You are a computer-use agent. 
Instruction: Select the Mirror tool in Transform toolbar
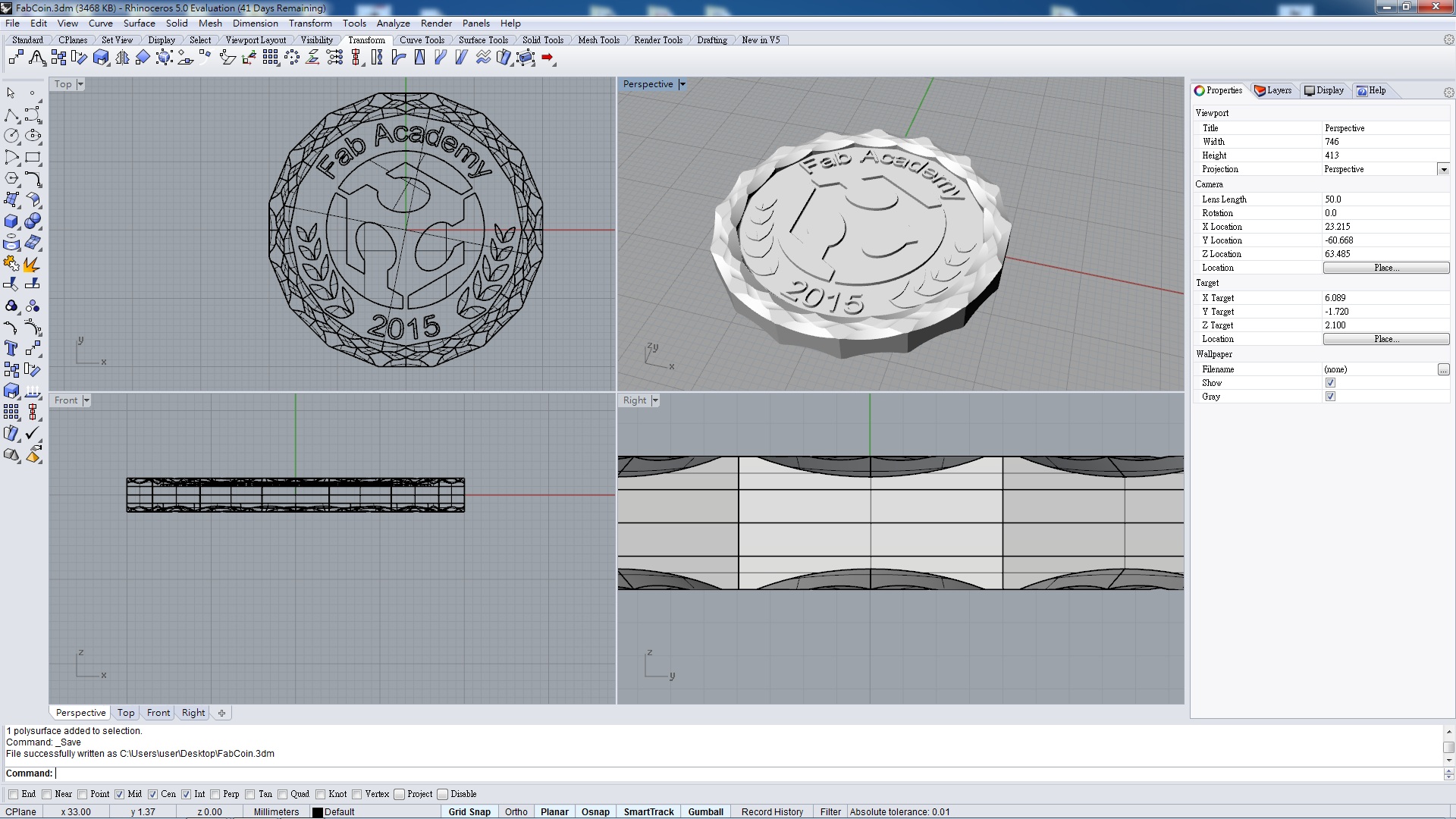[121, 58]
